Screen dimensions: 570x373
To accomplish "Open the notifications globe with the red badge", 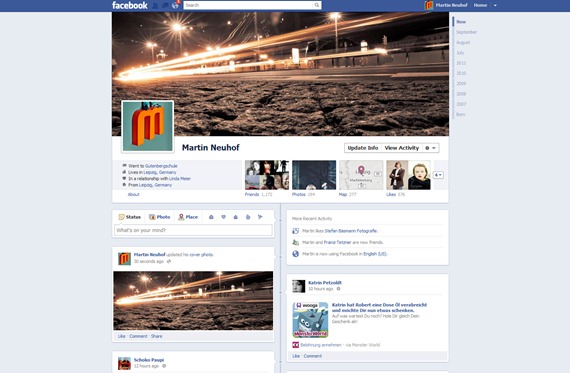I will pos(176,5).
